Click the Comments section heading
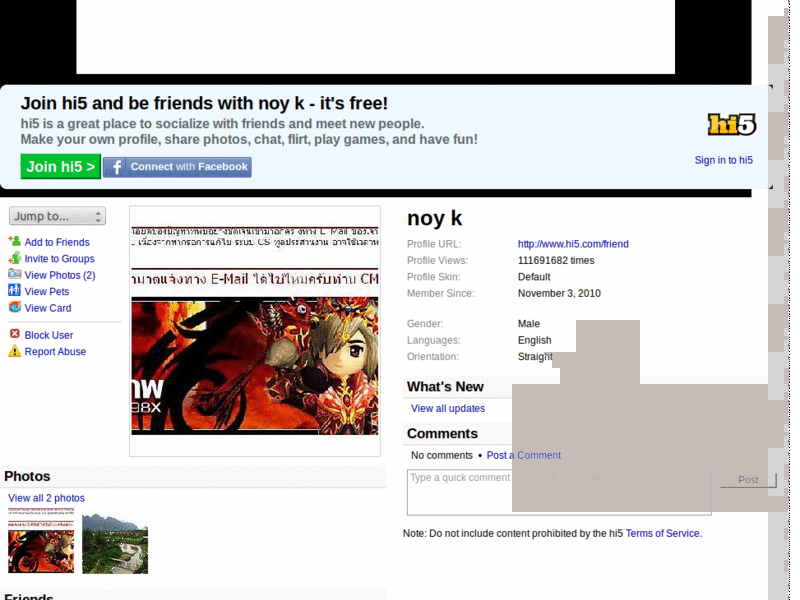The height and width of the screenshot is (600, 800). point(442,433)
